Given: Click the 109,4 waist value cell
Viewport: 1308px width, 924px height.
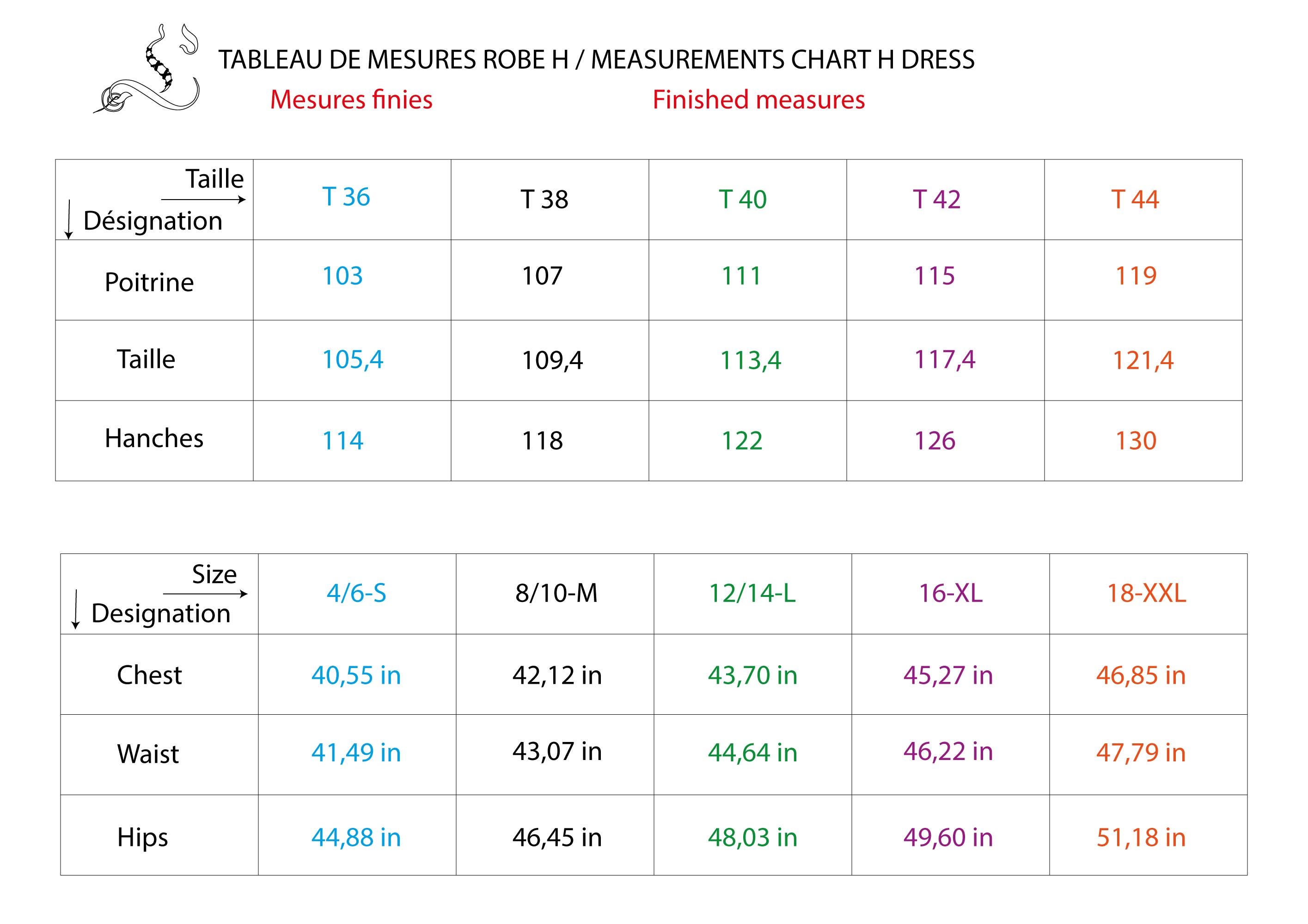Looking at the screenshot, I should click(552, 360).
